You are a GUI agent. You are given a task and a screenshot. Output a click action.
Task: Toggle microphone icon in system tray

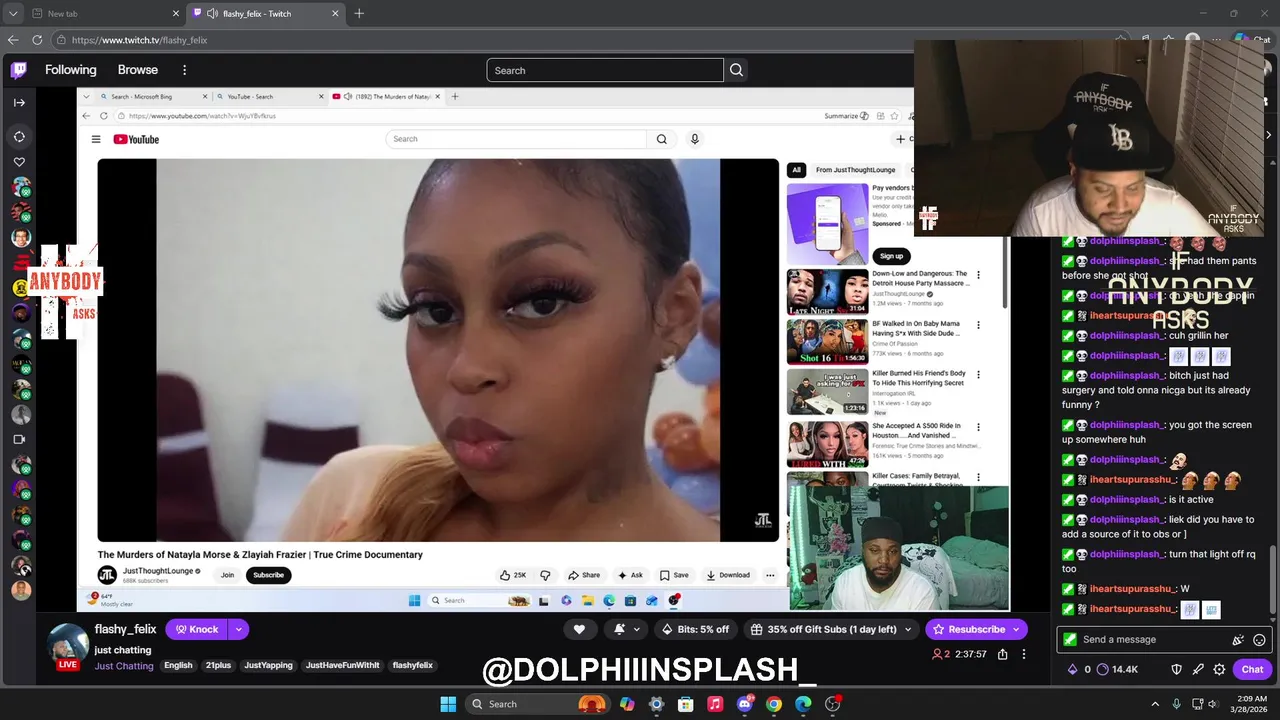(1176, 704)
